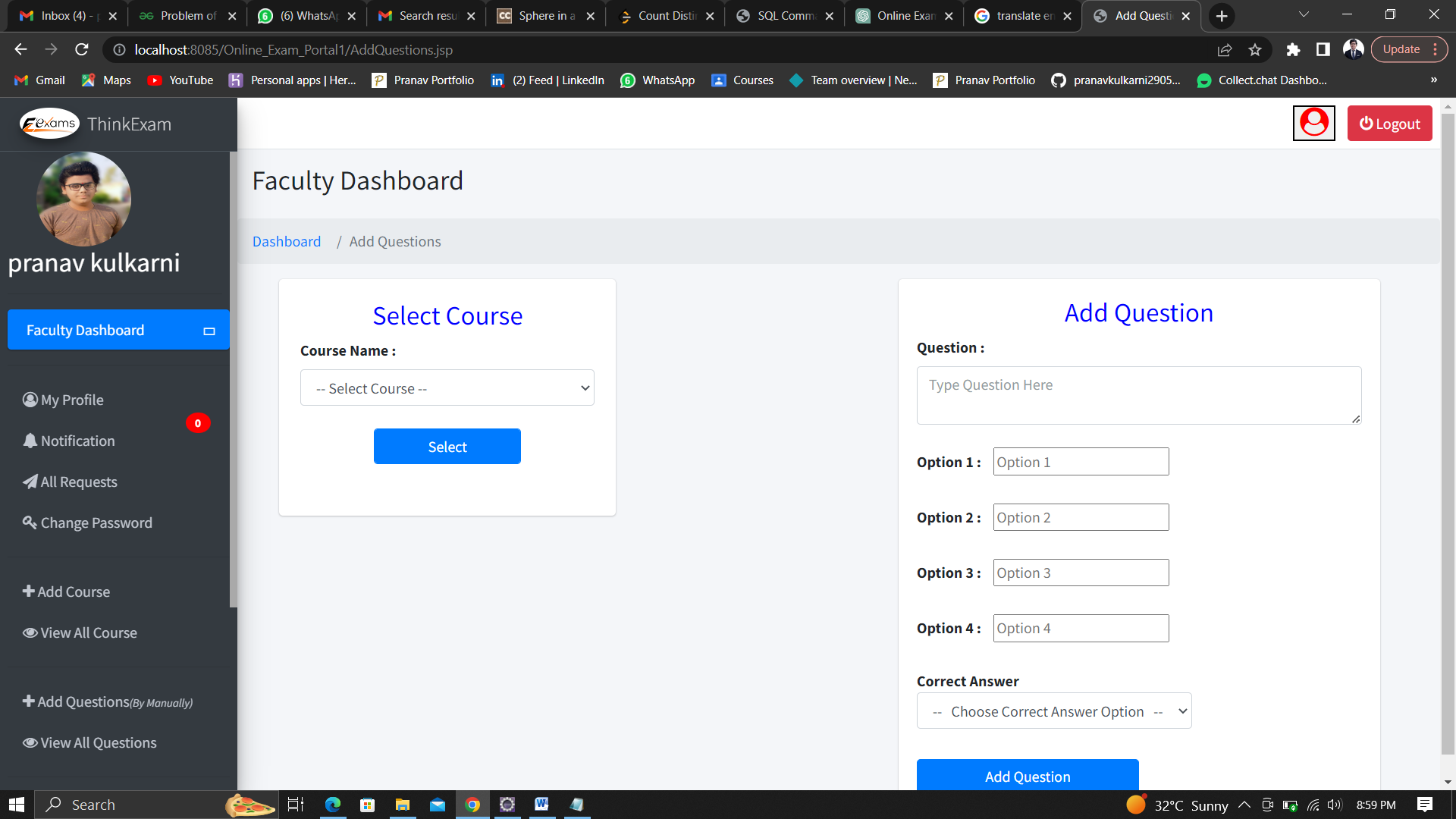The image size is (1456, 819).
Task: Open View All Questions in sidebar
Action: coord(89,742)
